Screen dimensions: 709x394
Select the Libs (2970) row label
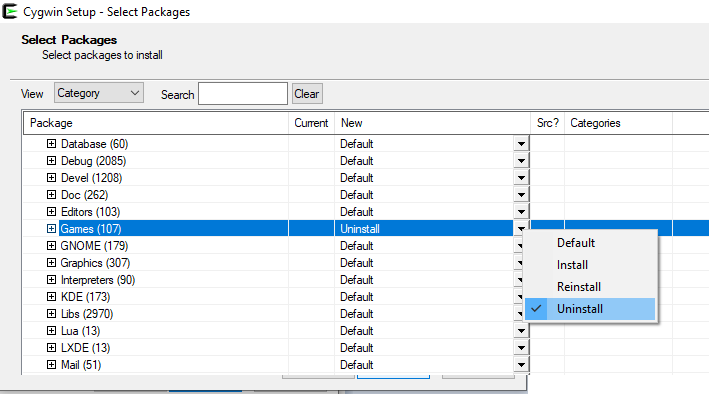87,314
